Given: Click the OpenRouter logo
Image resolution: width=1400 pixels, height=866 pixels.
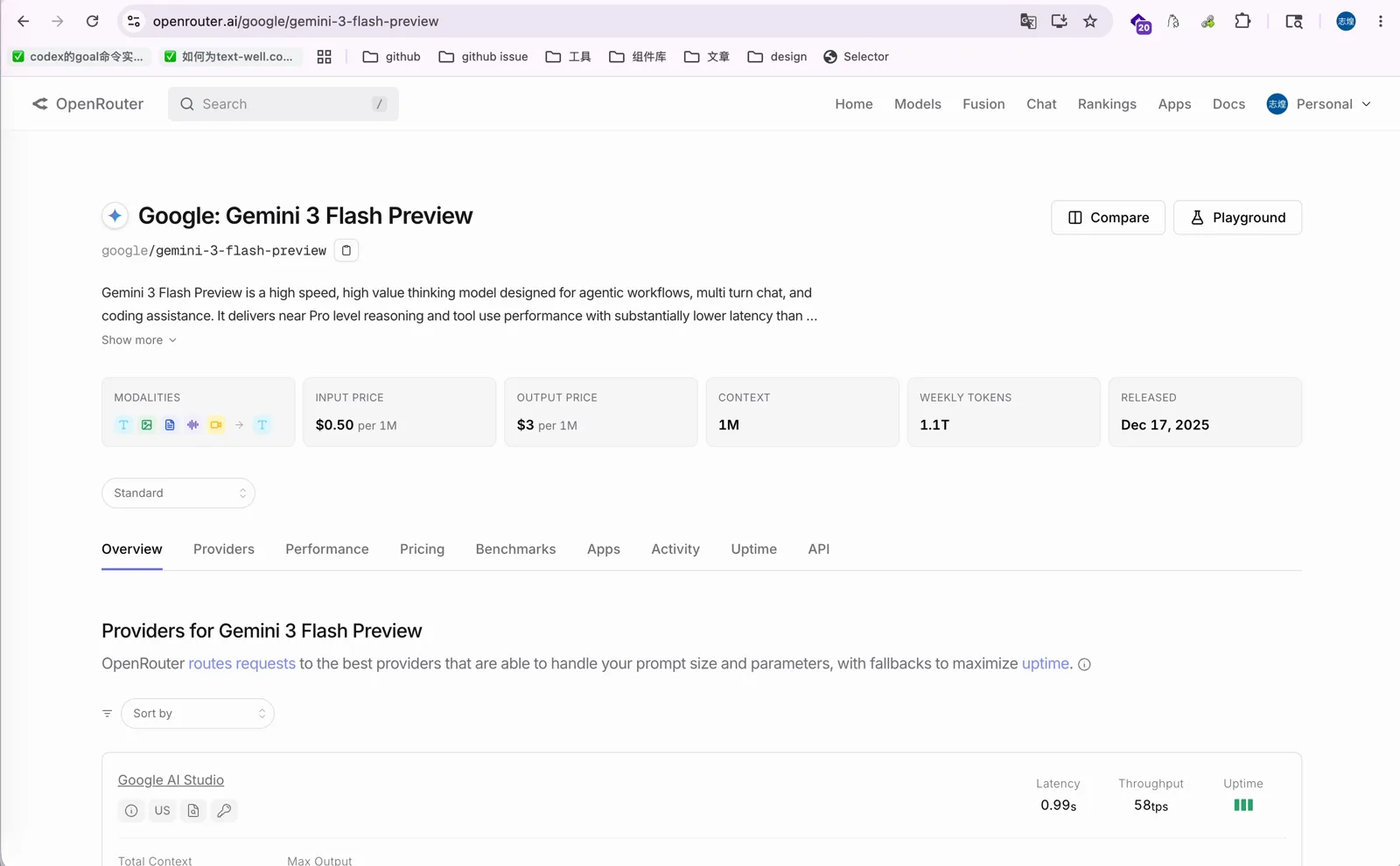Looking at the screenshot, I should pyautogui.click(x=87, y=104).
